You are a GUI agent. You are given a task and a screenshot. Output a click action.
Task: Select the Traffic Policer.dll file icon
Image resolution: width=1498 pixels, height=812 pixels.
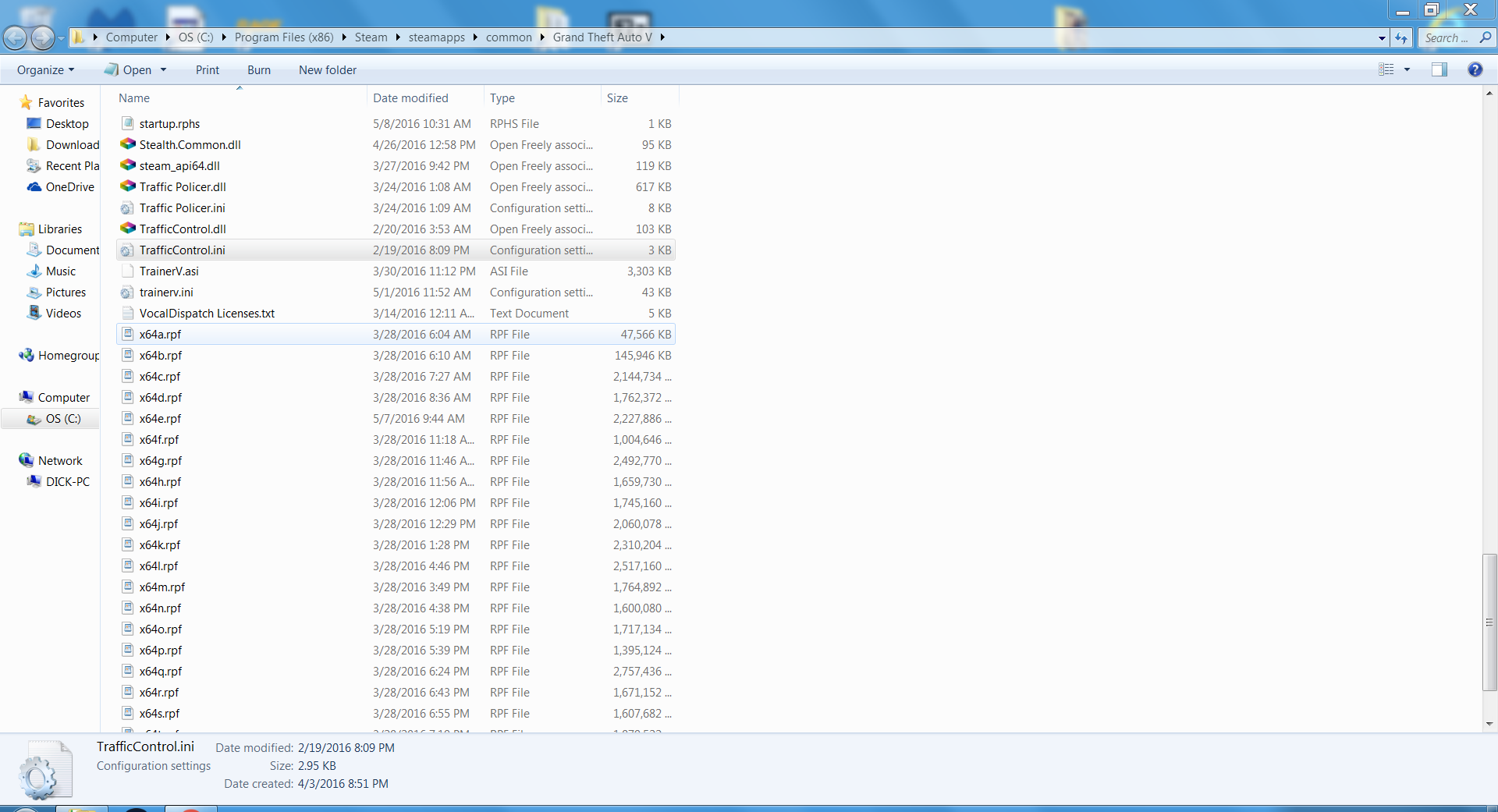tap(128, 186)
